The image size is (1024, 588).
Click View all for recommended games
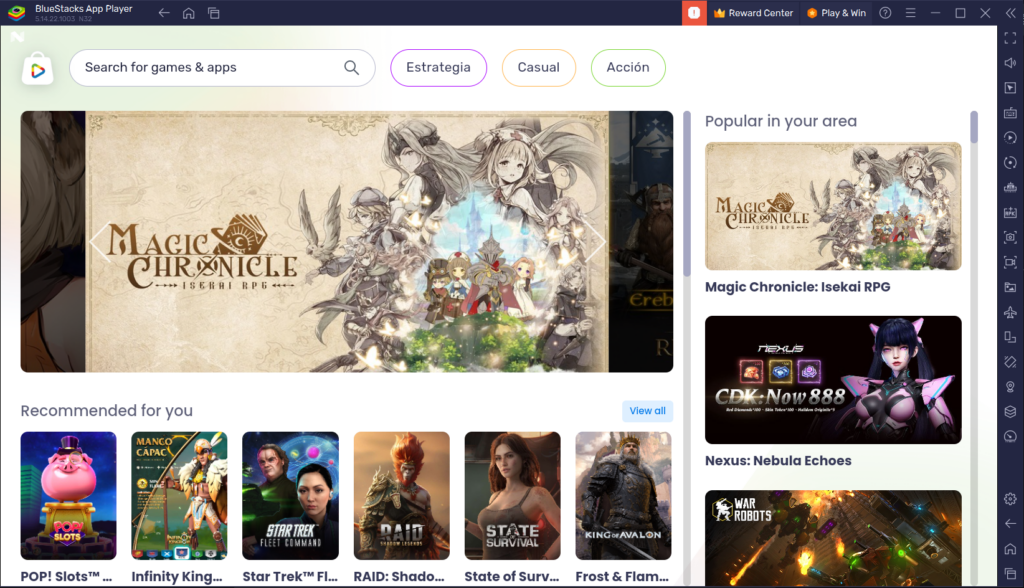[x=647, y=410]
